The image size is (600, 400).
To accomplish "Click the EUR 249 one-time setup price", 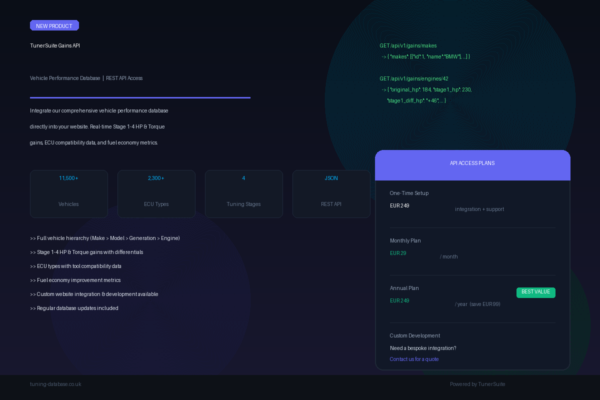I will (399, 206).
